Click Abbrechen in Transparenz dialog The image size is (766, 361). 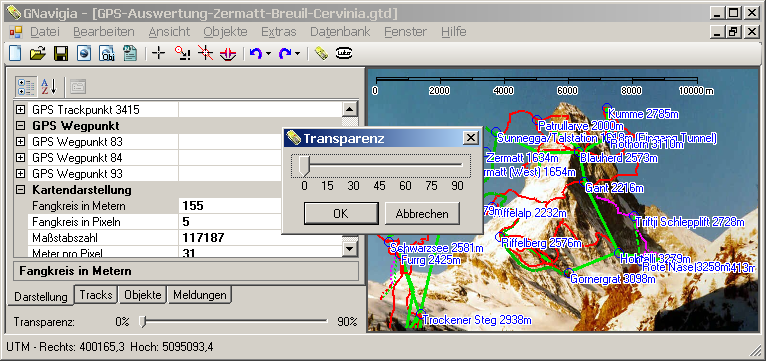pos(422,213)
